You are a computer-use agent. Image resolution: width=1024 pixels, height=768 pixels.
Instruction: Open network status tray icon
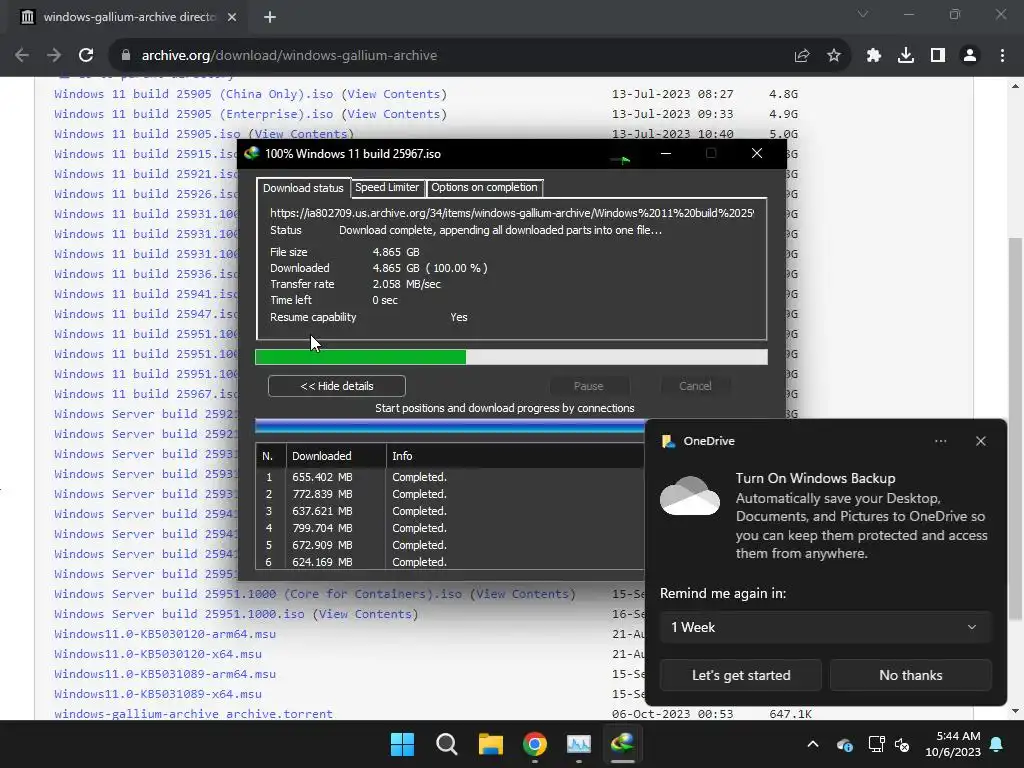(x=876, y=744)
